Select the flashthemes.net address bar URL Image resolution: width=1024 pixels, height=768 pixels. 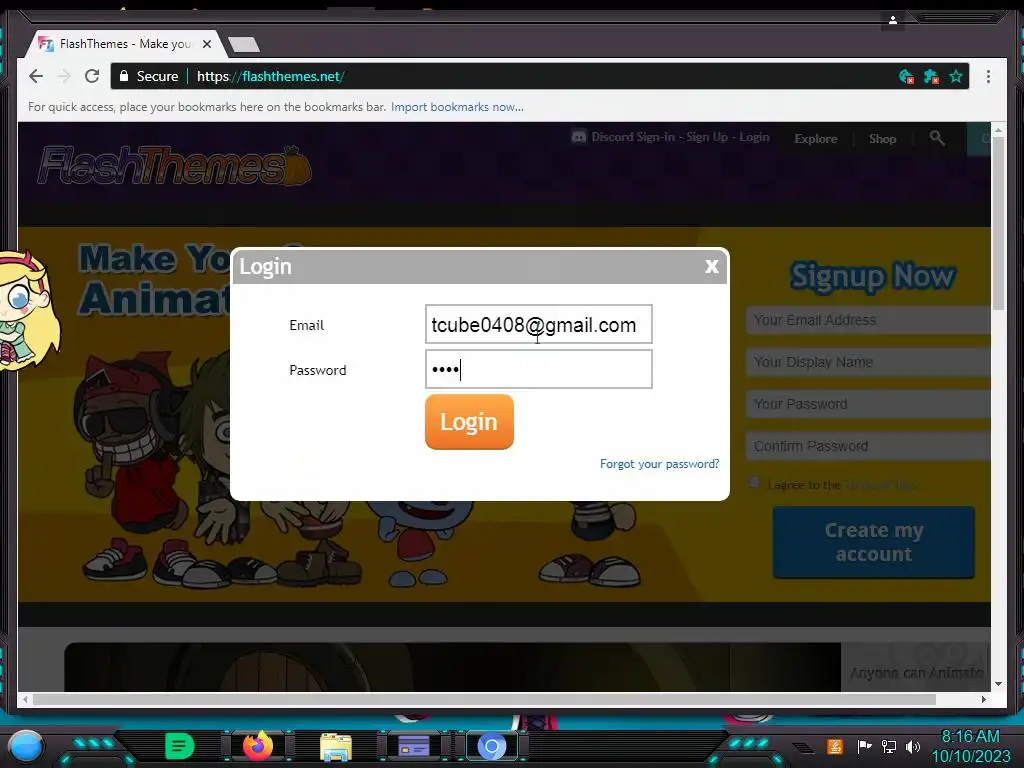[x=270, y=76]
